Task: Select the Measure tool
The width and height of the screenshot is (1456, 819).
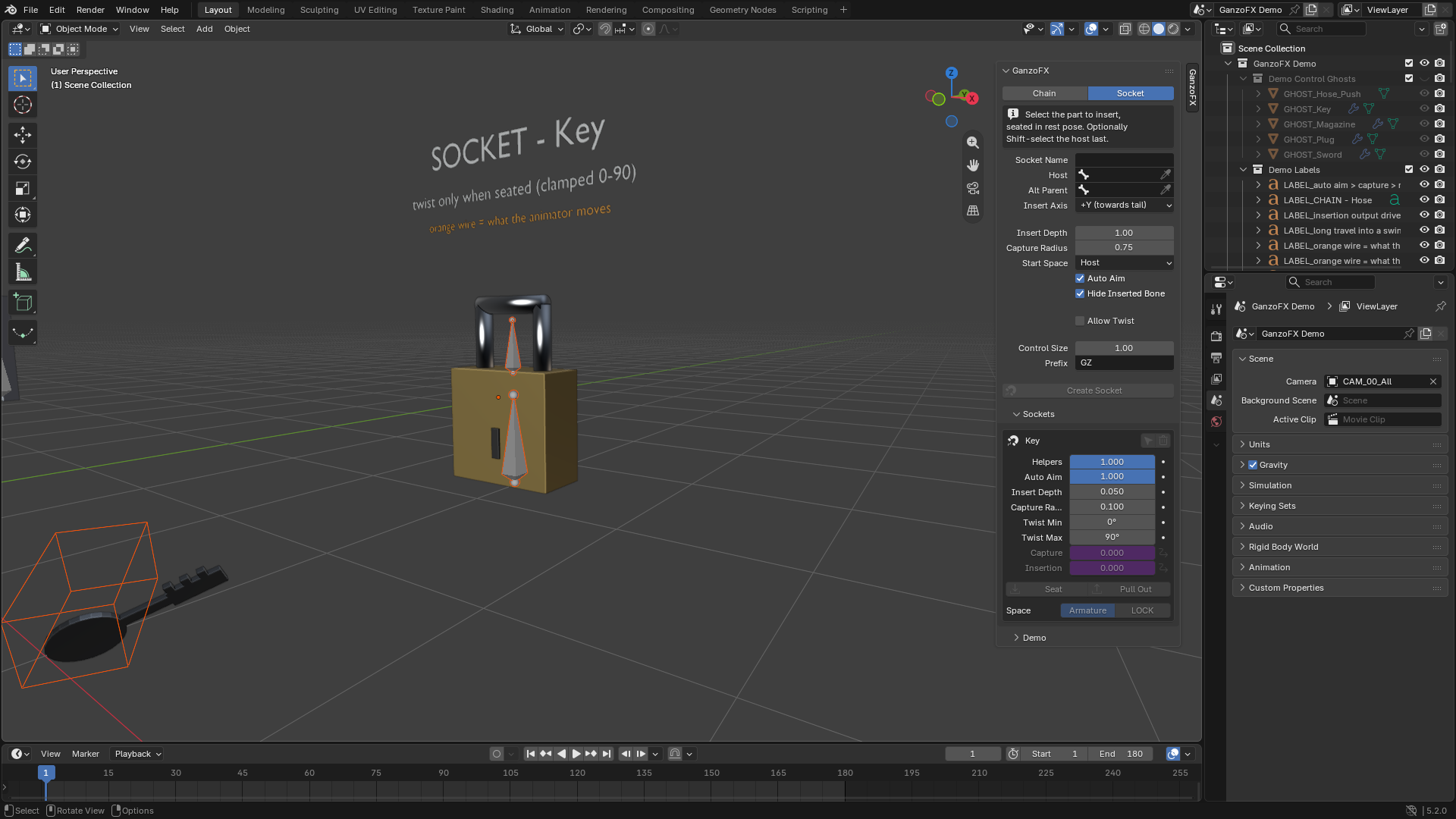Action: coord(23,272)
